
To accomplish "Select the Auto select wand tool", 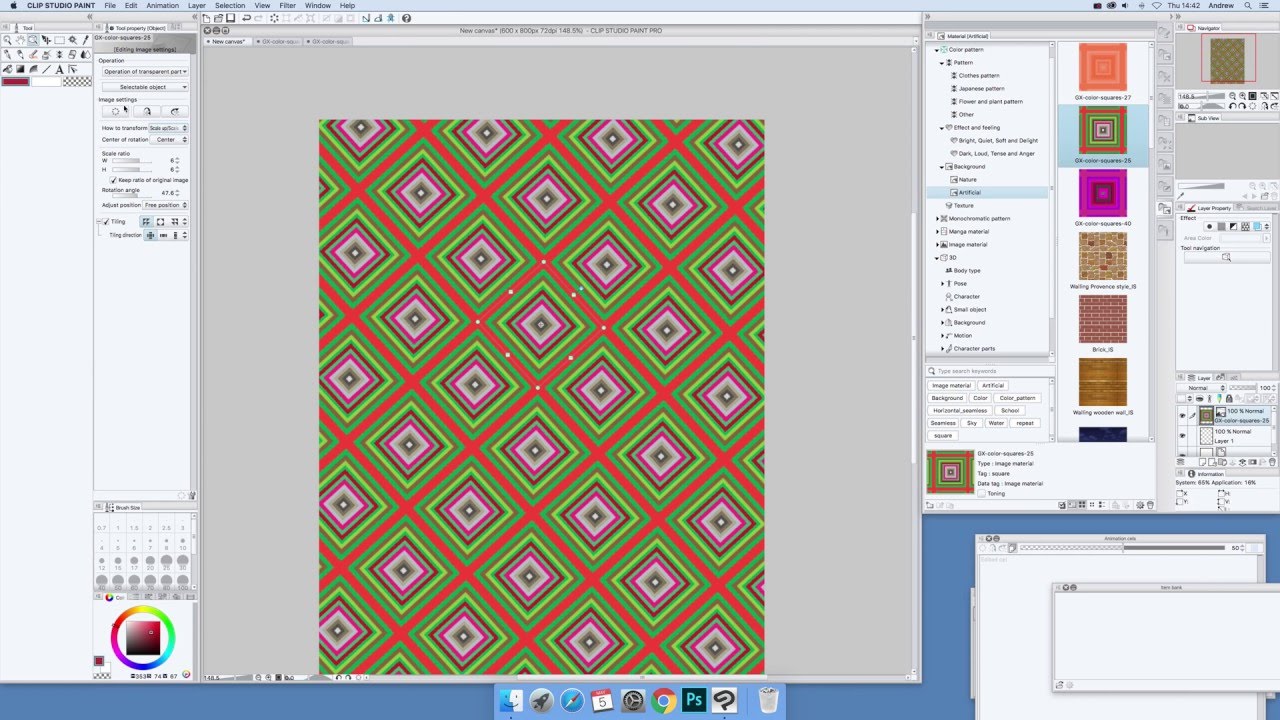I will pos(72,40).
